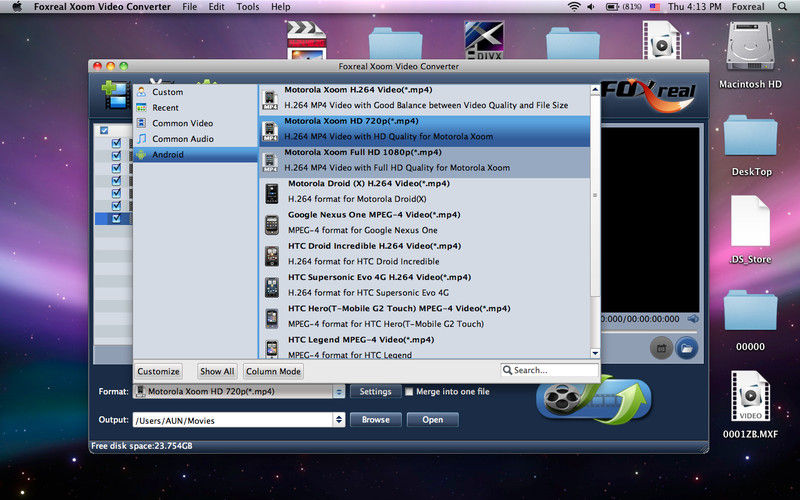
Task: Click the Google Nexus One phone icon
Action: (271, 225)
